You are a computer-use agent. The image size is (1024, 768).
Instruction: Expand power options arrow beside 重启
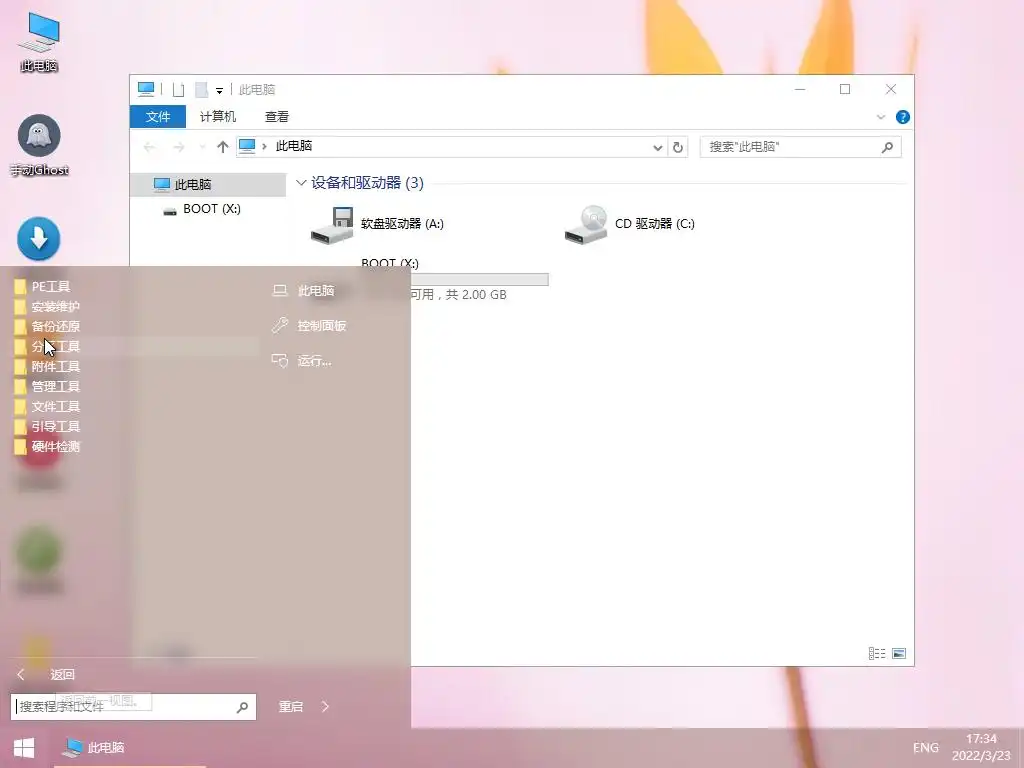[x=325, y=707]
